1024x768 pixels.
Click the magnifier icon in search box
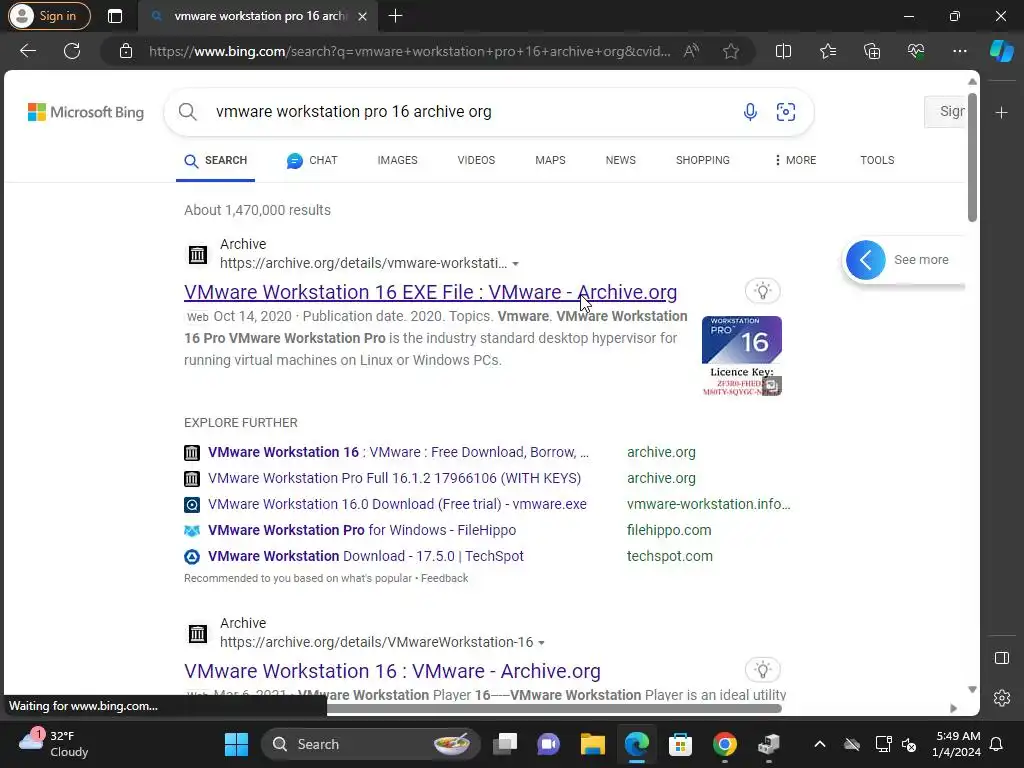tap(187, 112)
